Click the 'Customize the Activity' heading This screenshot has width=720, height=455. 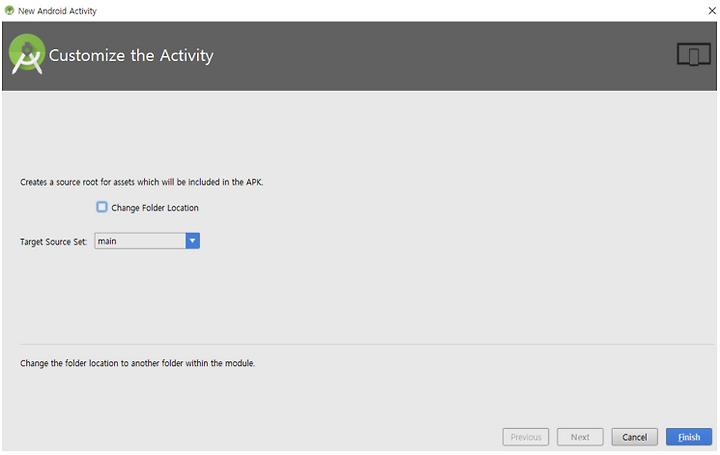point(131,56)
